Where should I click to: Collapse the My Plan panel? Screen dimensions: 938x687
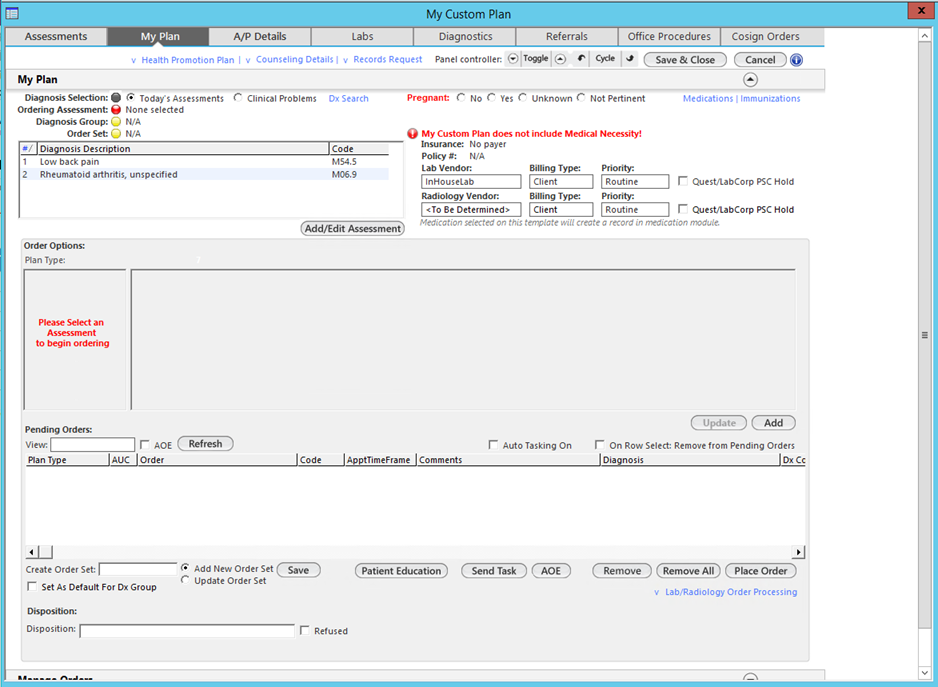tap(750, 80)
